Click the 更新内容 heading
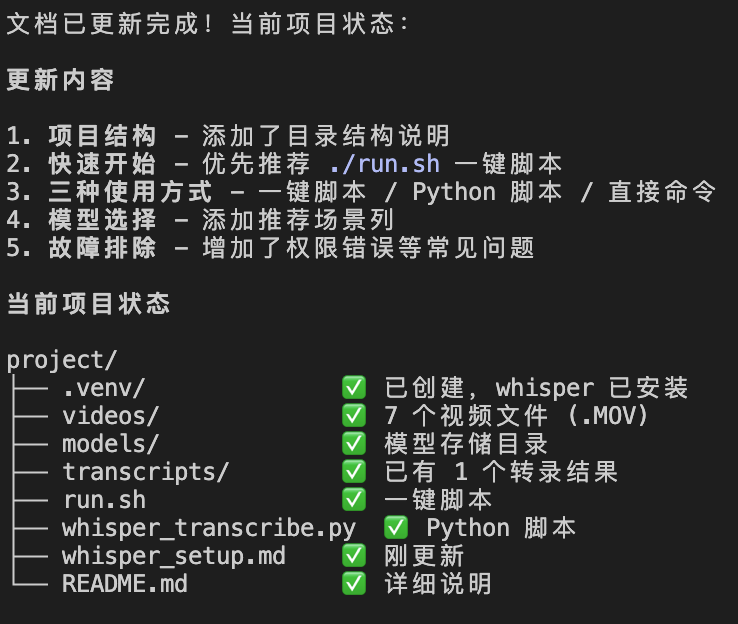This screenshot has height=624, width=738. point(61,80)
